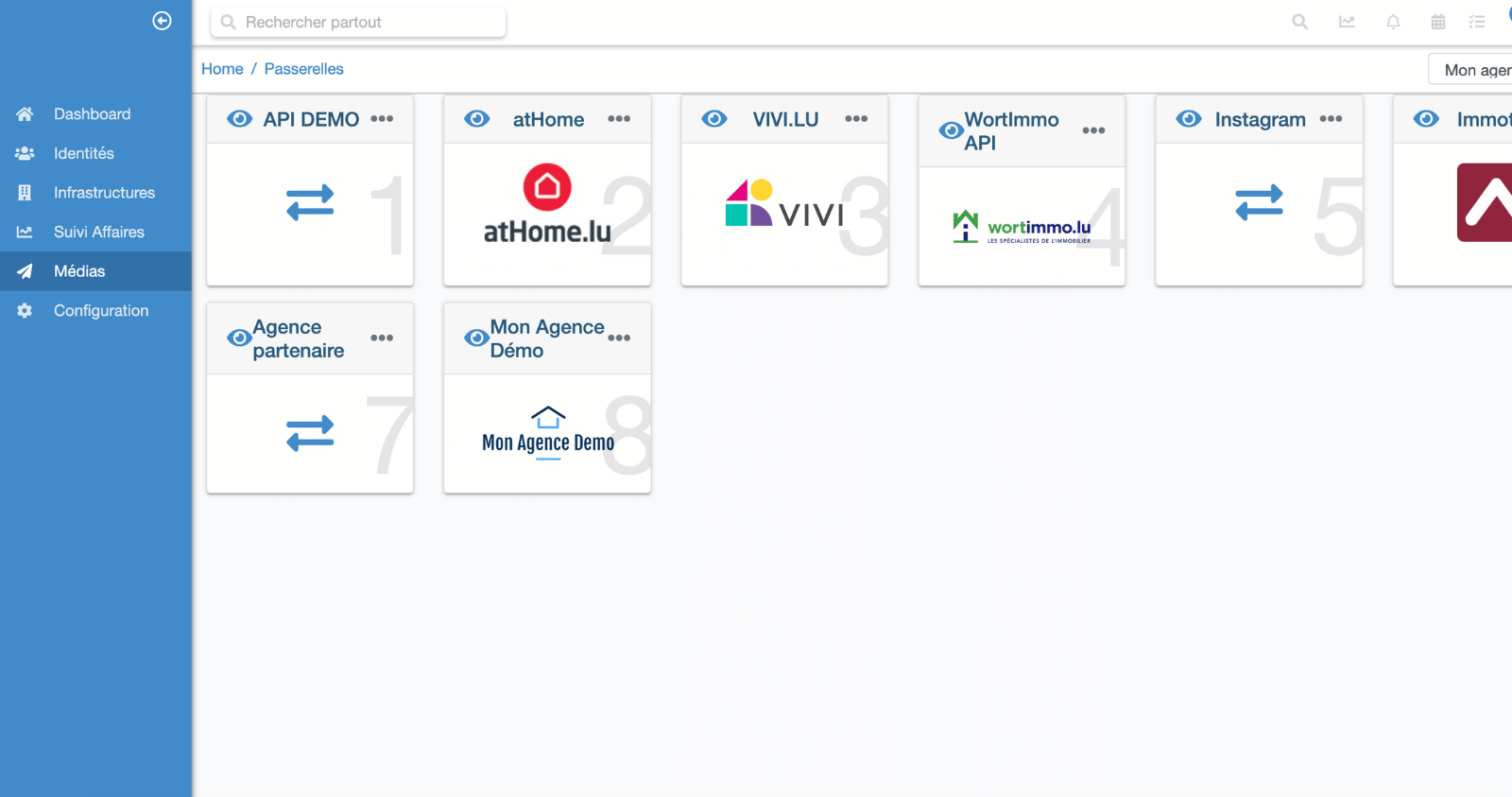This screenshot has height=797, width=1512.
Task: Click the search magnifier icon in top bar
Action: (x=1300, y=22)
